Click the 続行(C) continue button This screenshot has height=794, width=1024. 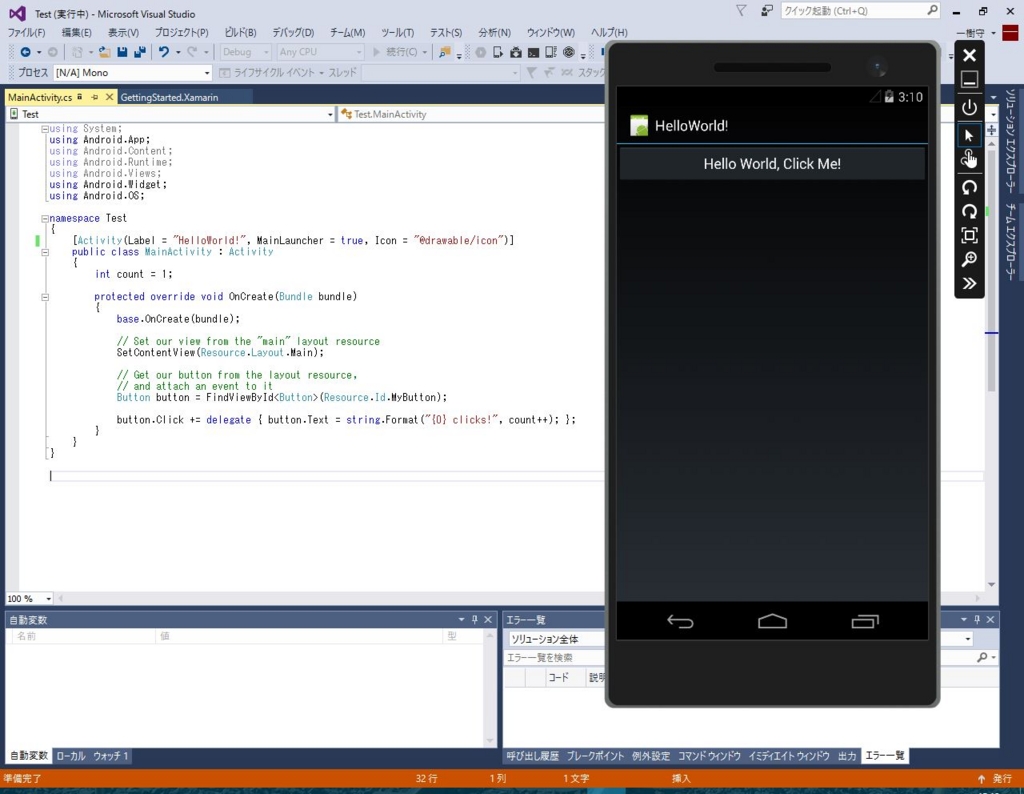[x=396, y=52]
